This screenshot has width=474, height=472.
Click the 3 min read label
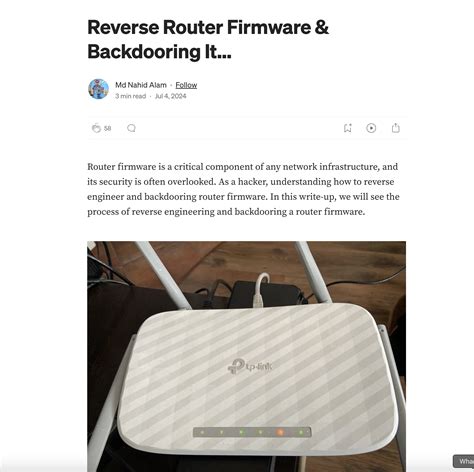pos(131,96)
